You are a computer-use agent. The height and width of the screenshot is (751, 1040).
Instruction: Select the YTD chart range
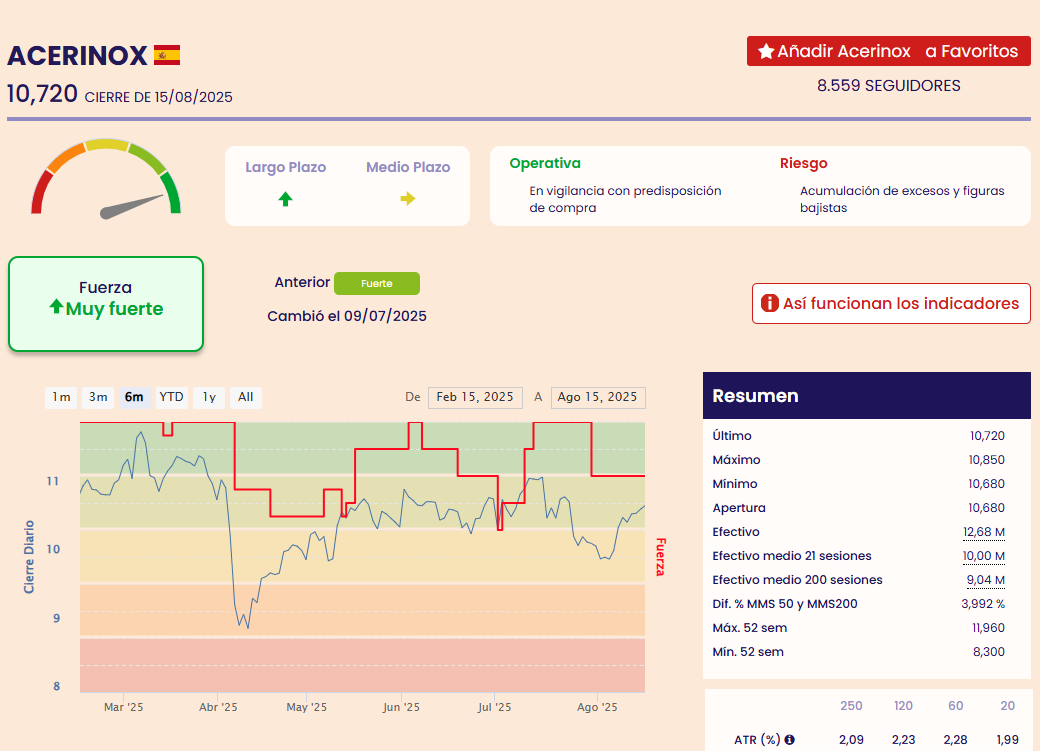172,397
